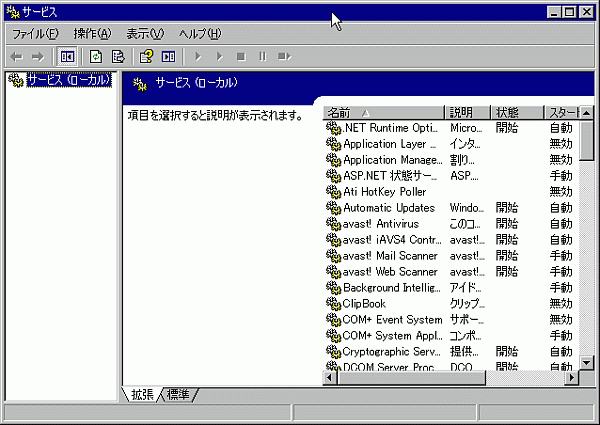The height and width of the screenshot is (425, 600).
Task: Click the Restart Service icon
Action: click(x=284, y=57)
